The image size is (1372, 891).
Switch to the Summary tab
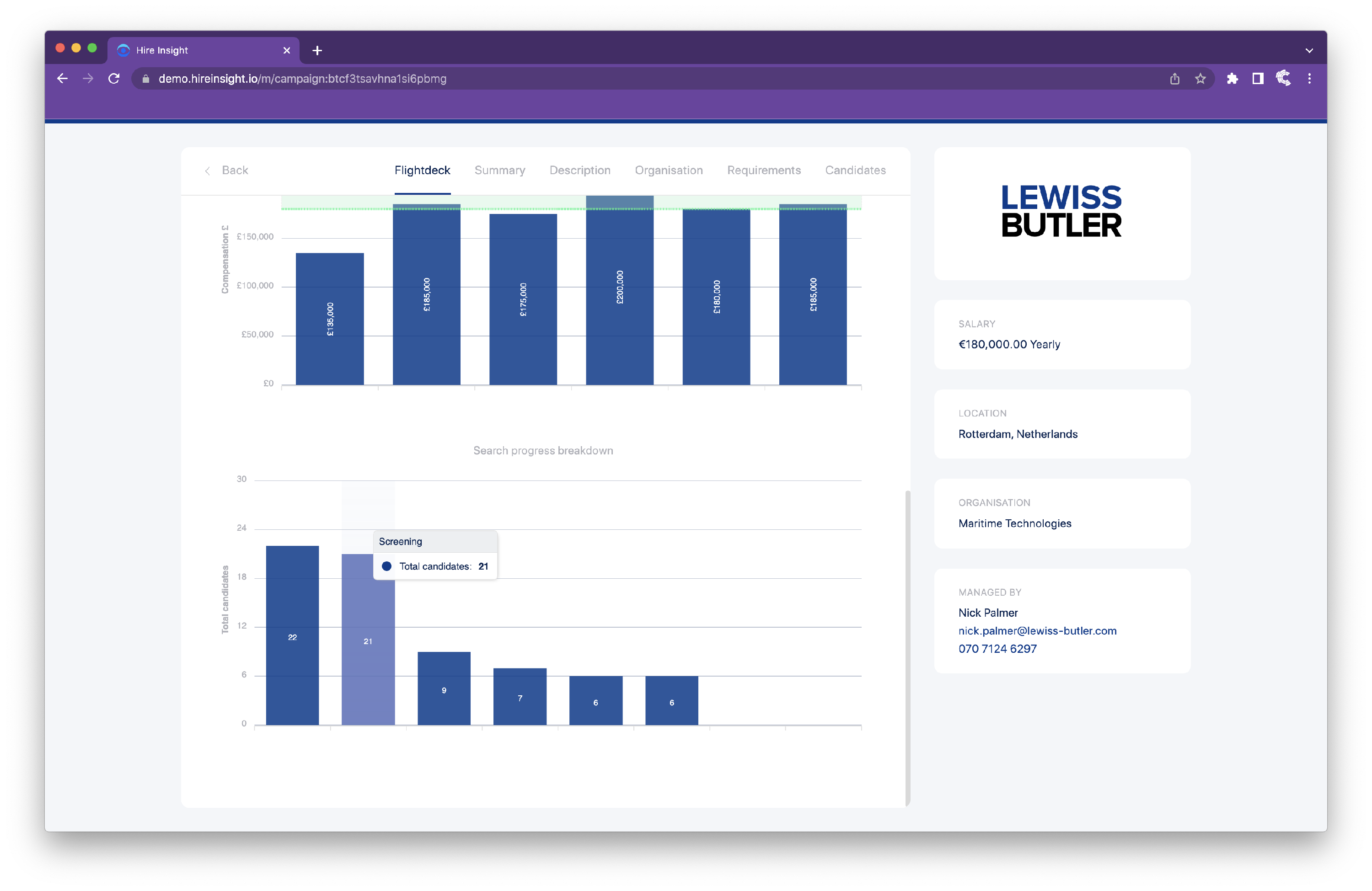(499, 170)
